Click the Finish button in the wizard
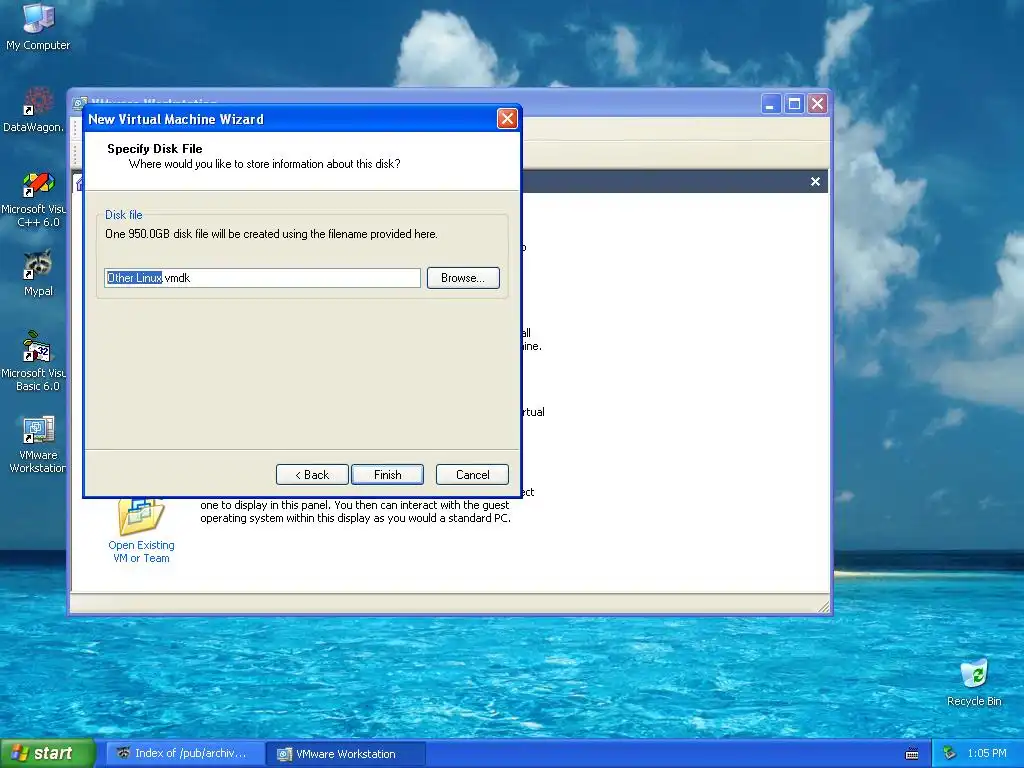Screen dimensions: 1024x768 tap(387, 475)
